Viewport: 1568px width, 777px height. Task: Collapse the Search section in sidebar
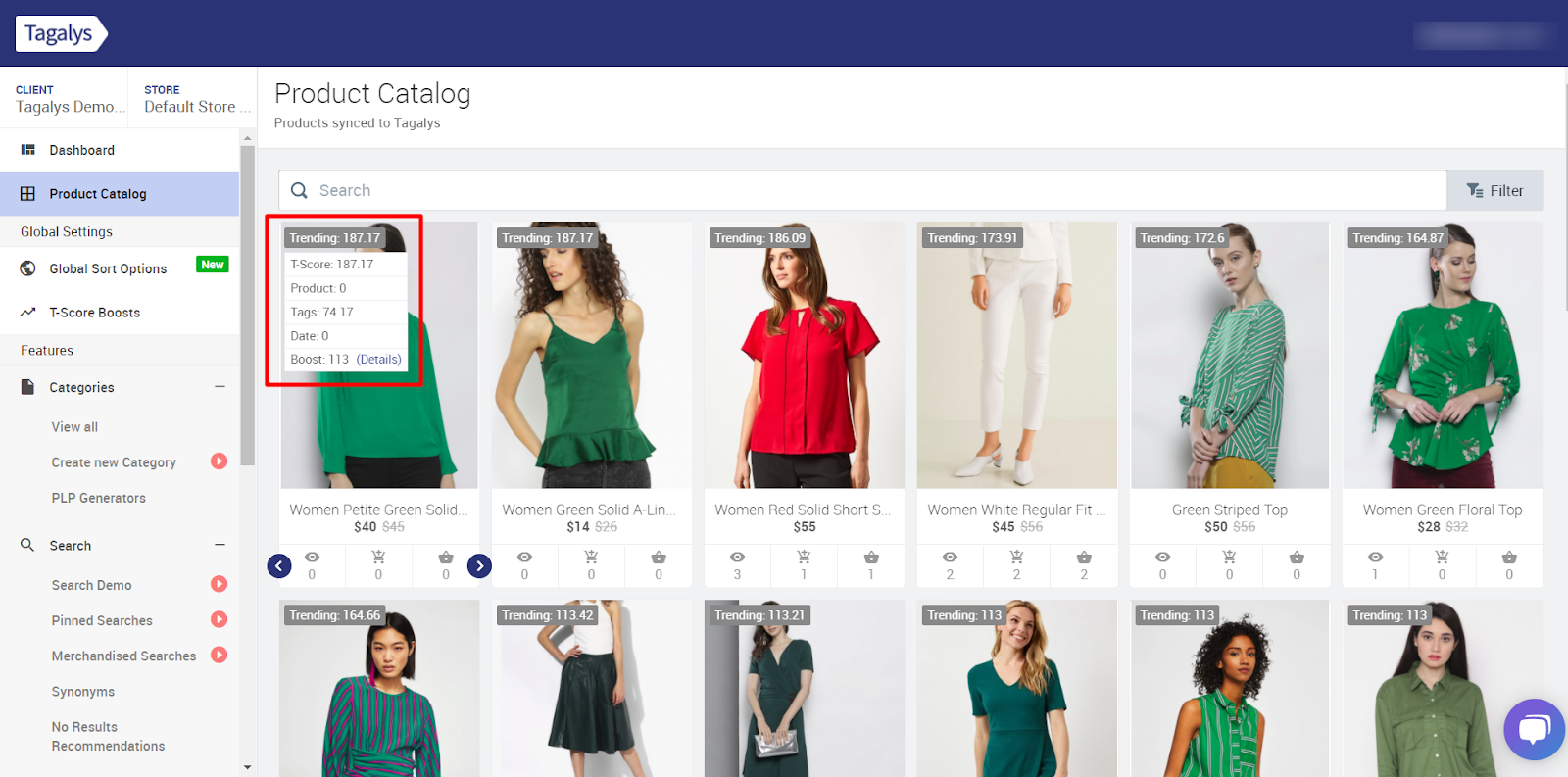point(220,545)
